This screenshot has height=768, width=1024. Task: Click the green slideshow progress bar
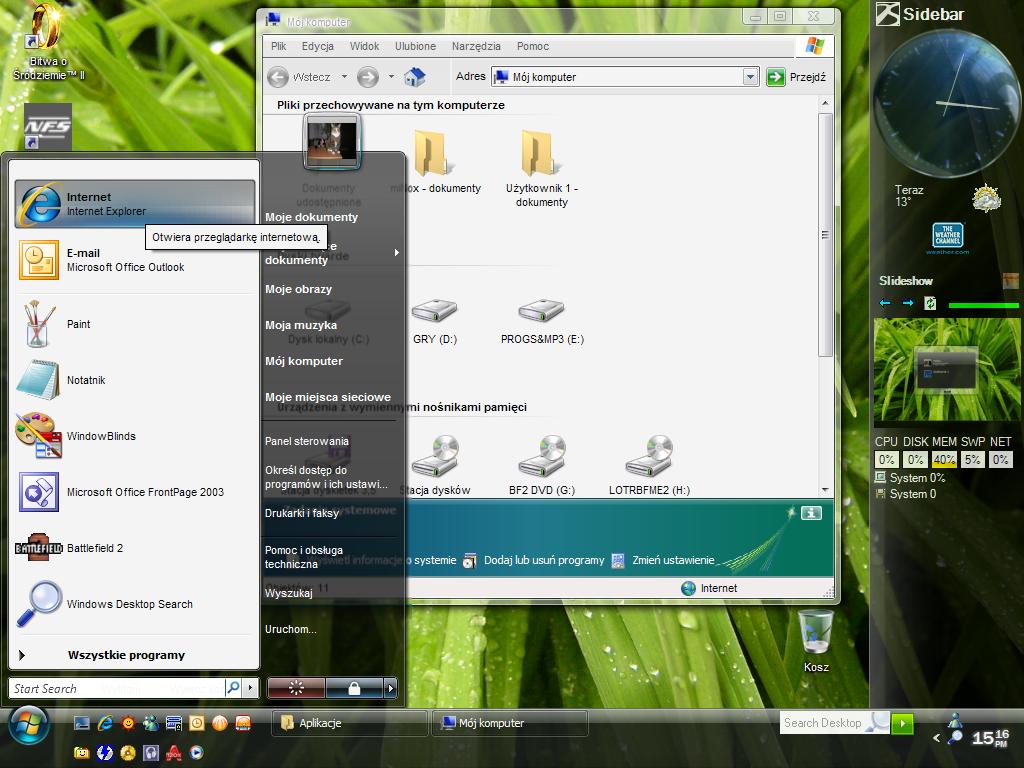pyautogui.click(x=983, y=305)
